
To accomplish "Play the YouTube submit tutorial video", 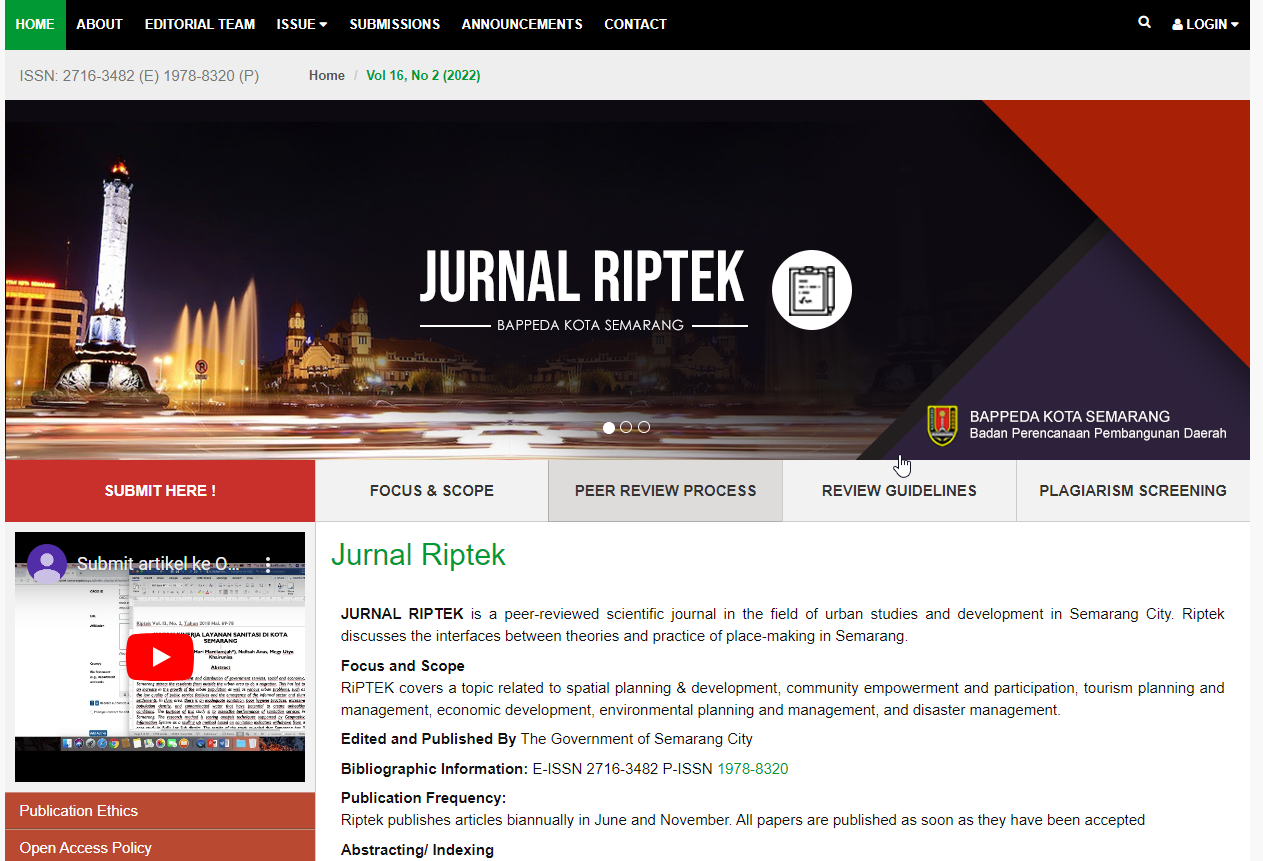I will click(160, 657).
